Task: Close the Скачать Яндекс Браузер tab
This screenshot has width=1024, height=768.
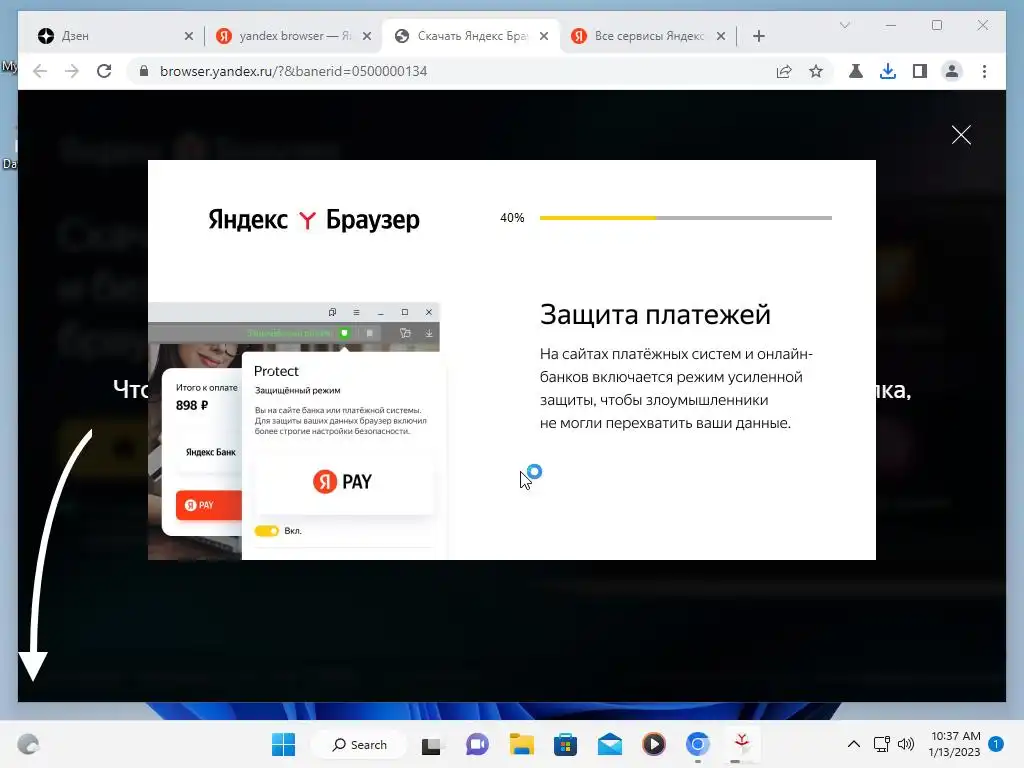Action: [x=544, y=37]
